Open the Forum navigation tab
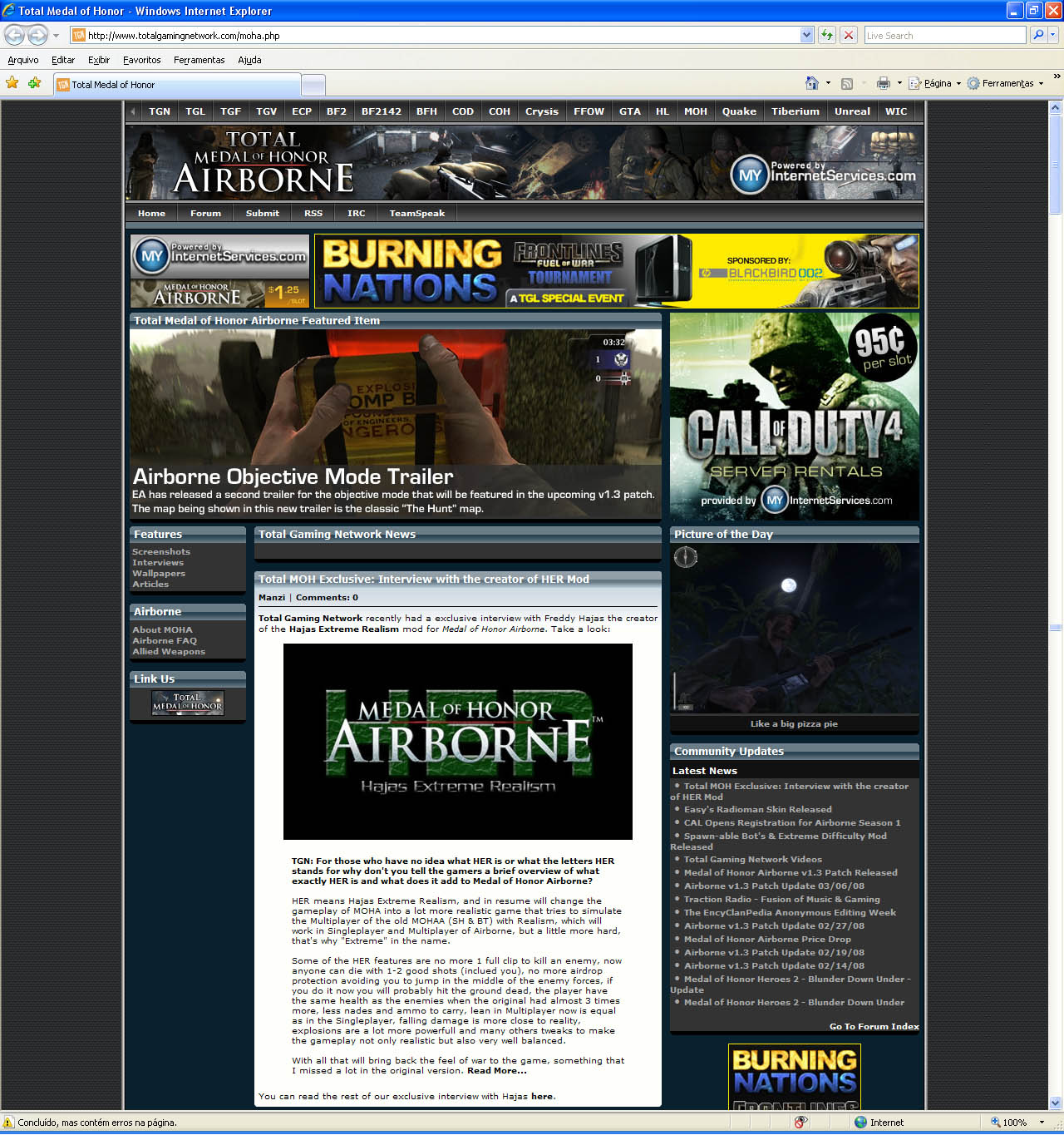The height and width of the screenshot is (1135, 1064). coord(205,214)
